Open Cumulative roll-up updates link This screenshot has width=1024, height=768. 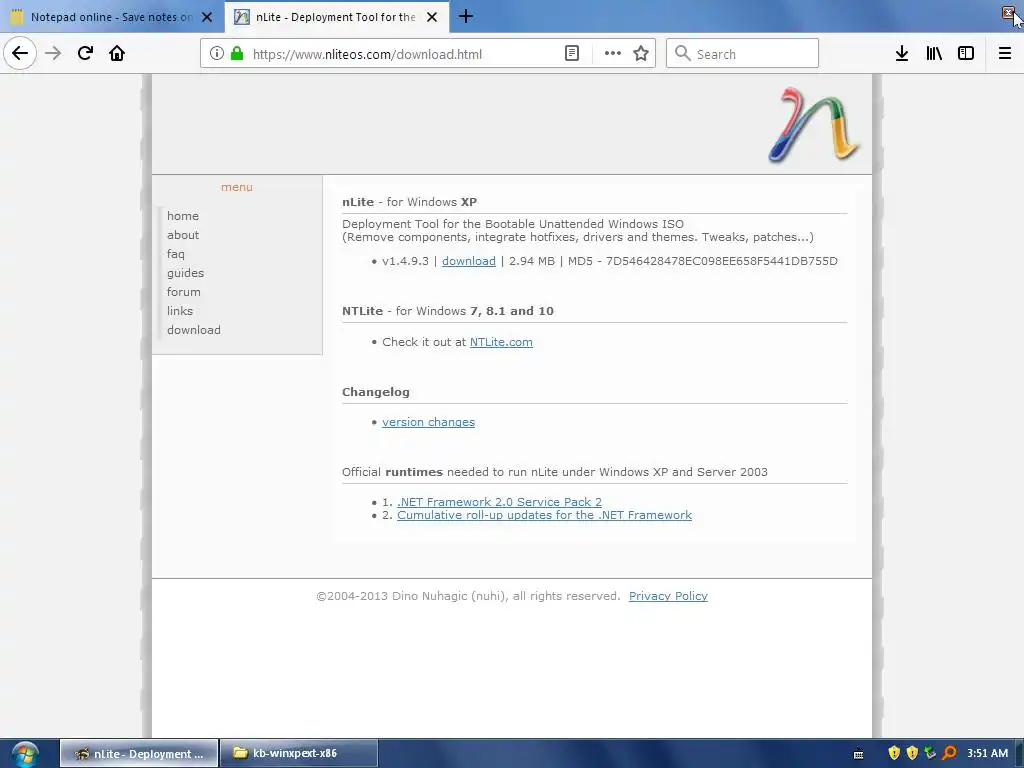pyautogui.click(x=544, y=515)
